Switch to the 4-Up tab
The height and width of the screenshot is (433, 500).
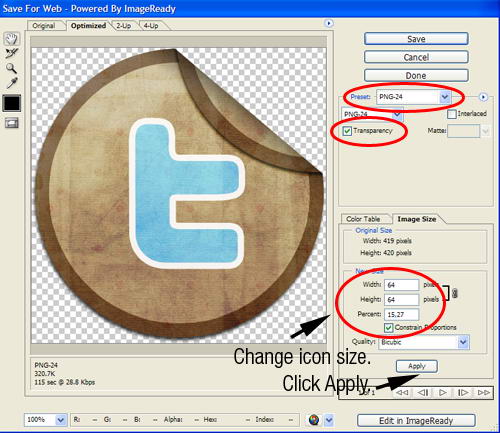(x=151, y=26)
